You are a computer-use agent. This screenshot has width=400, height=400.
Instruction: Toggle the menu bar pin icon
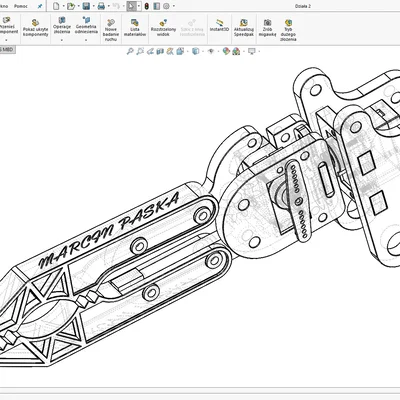tap(40, 6)
